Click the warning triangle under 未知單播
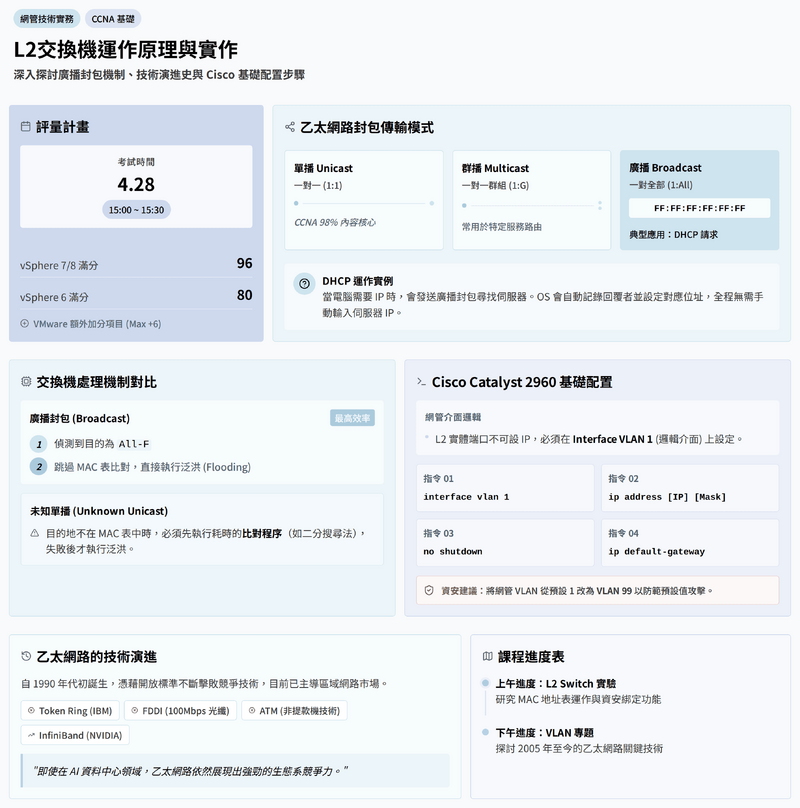Image resolution: width=800 pixels, height=808 pixels. coord(35,533)
